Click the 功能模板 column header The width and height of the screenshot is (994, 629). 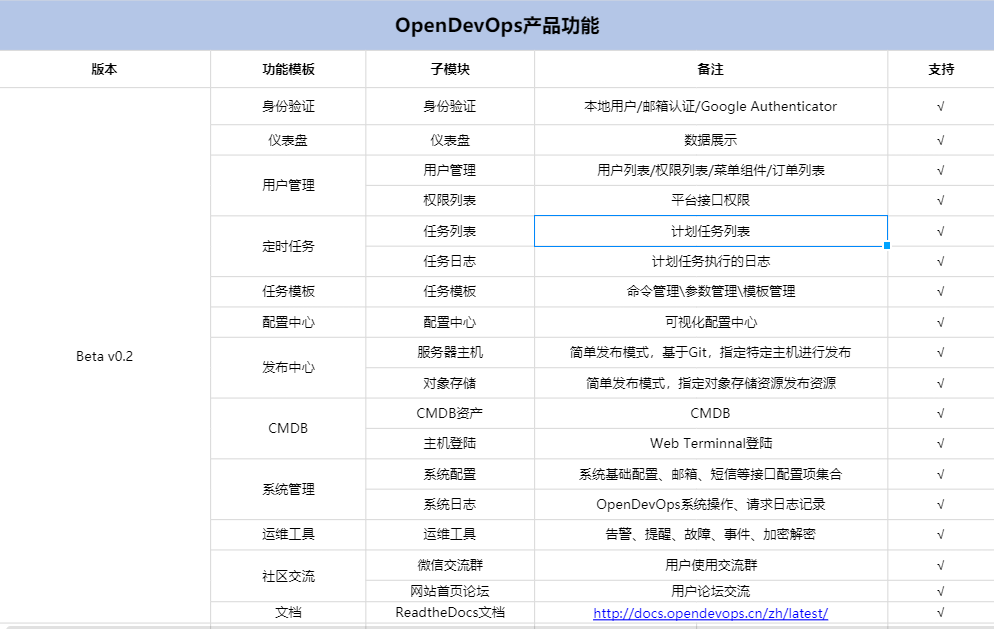point(288,69)
